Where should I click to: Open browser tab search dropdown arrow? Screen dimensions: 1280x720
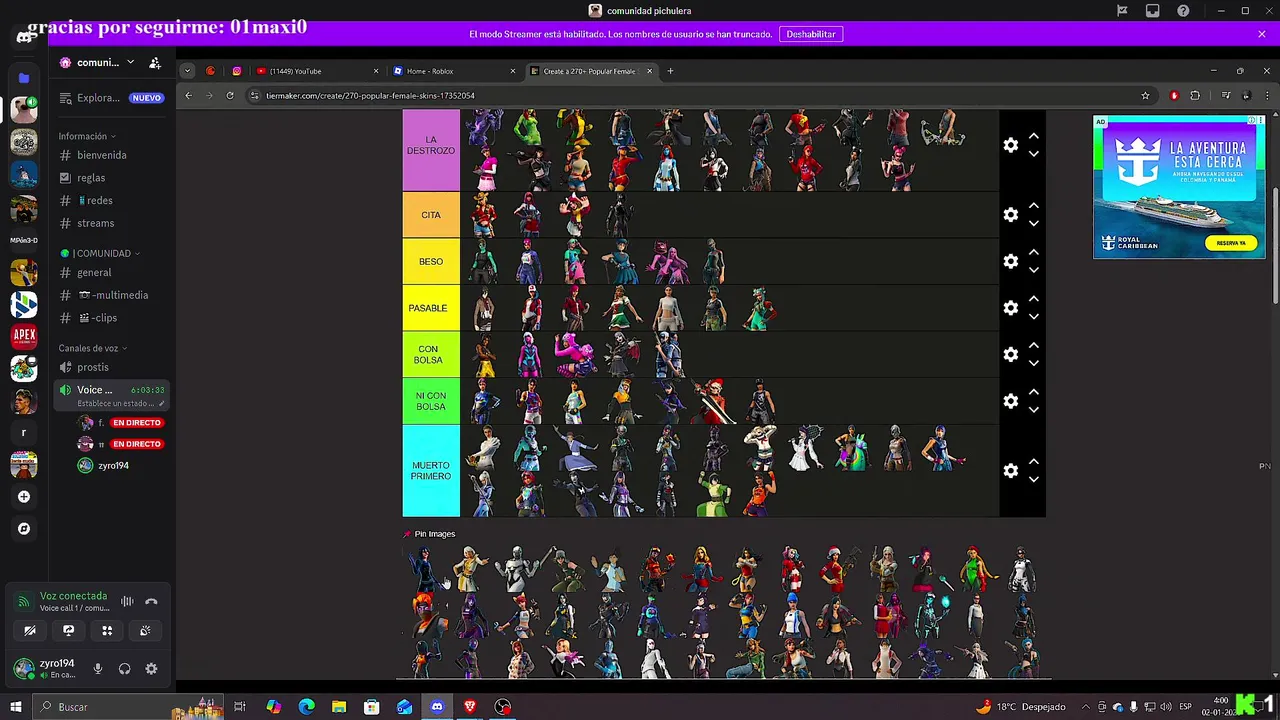187,71
